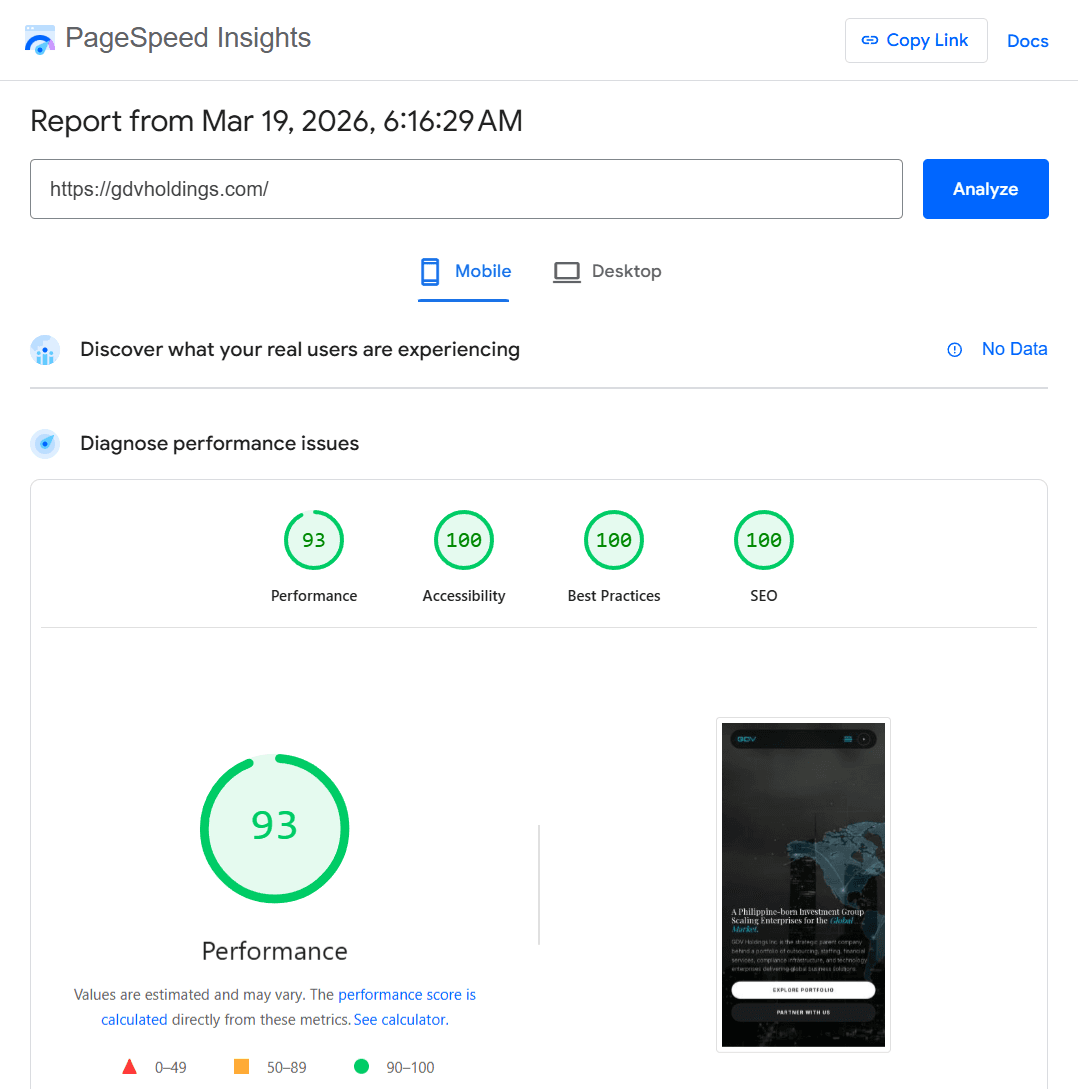Image resolution: width=1078 pixels, height=1089 pixels.
Task: Click the PageSpeed Insights logo icon
Action: coord(39,38)
